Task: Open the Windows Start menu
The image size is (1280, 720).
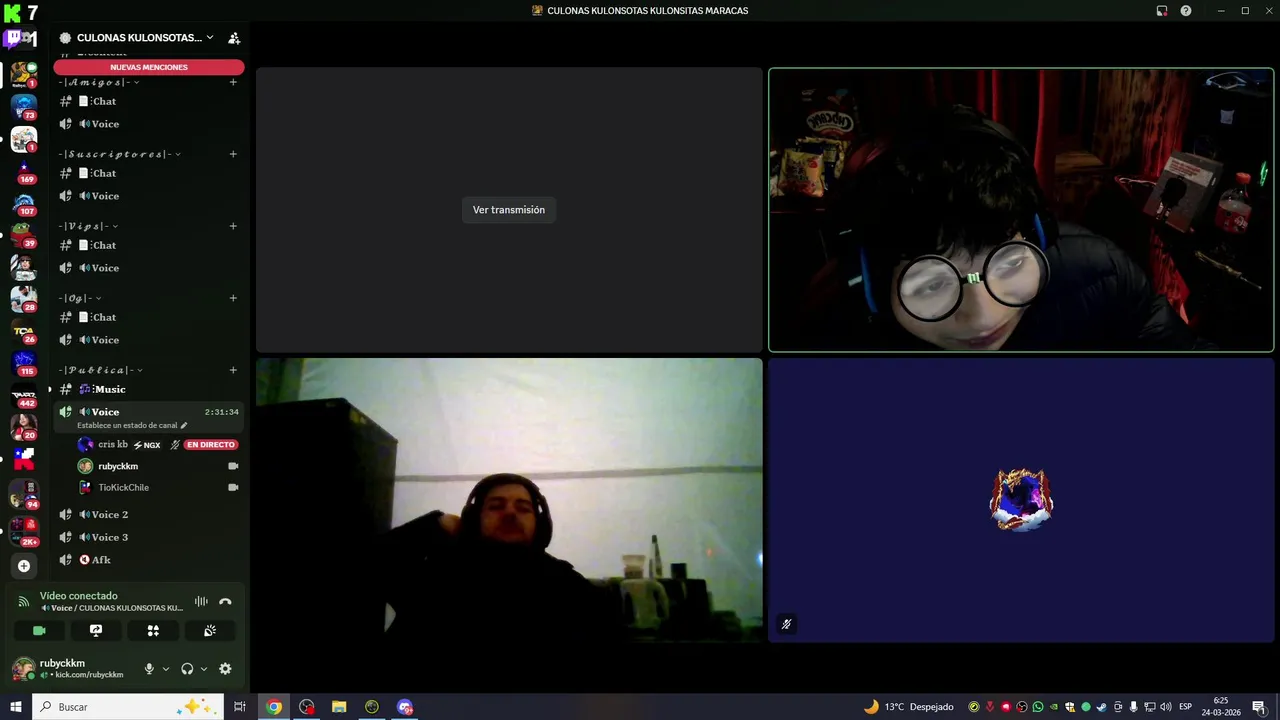Action: click(16, 707)
